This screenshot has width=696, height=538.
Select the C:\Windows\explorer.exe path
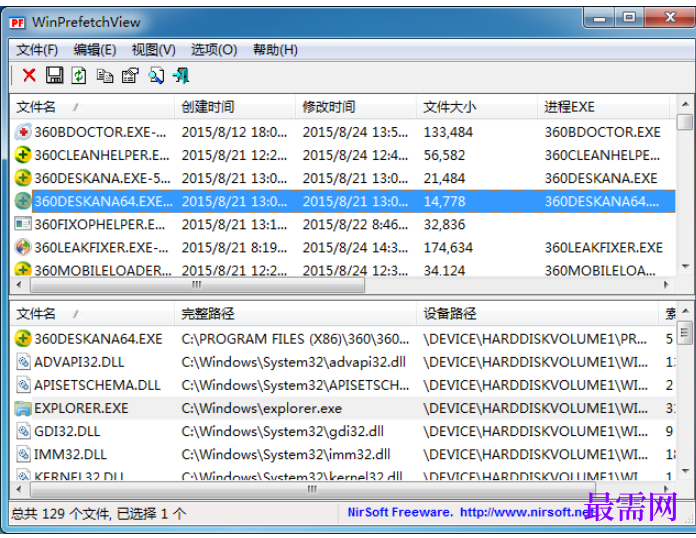coord(261,408)
